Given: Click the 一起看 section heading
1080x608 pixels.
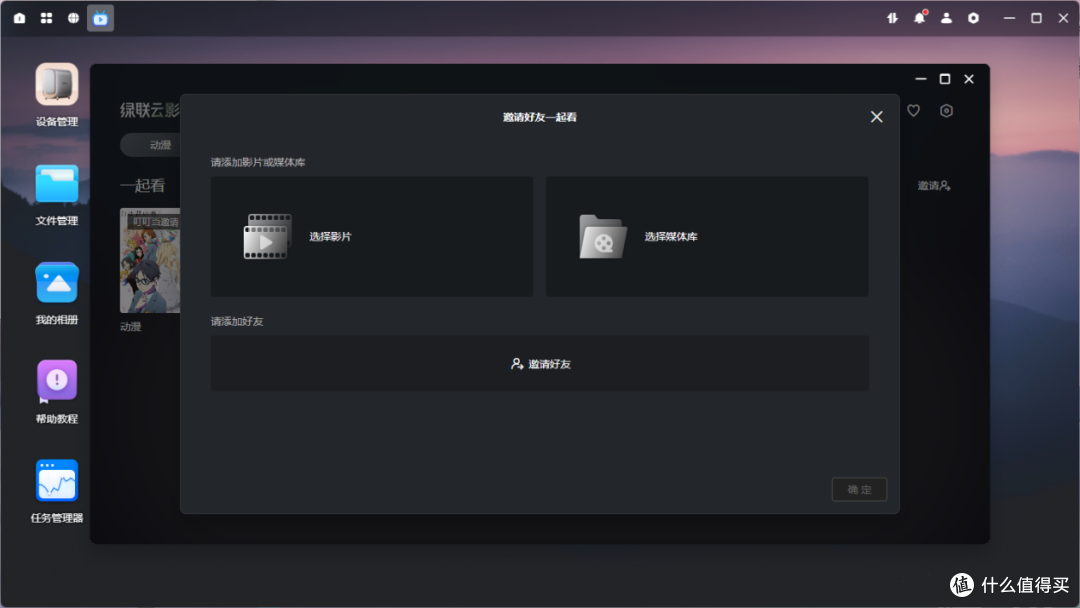Looking at the screenshot, I should [143, 185].
